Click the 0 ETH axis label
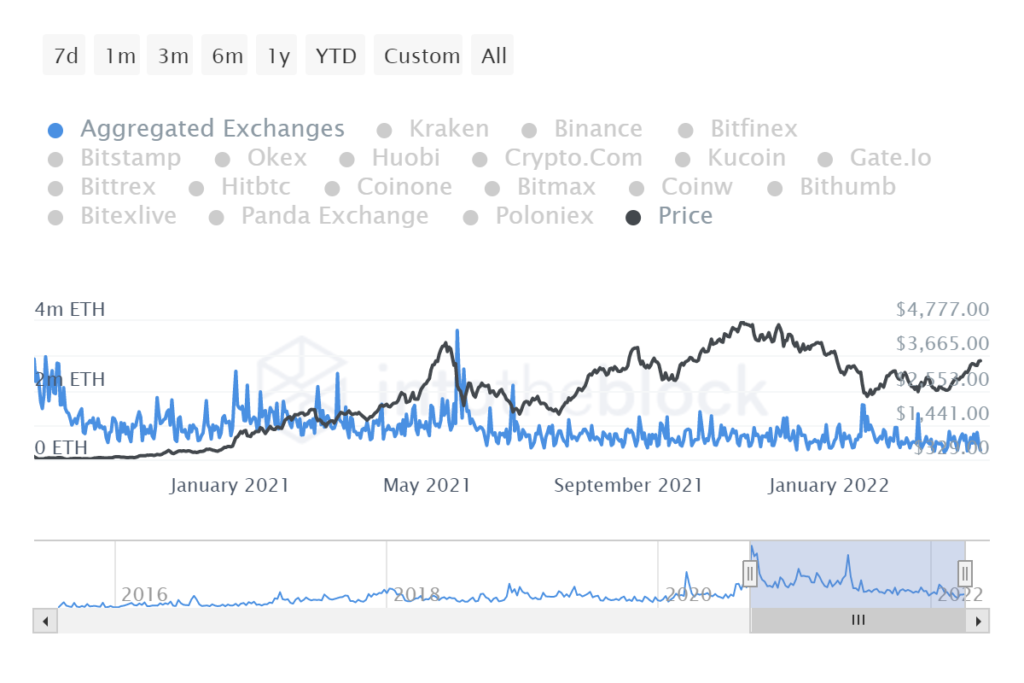Screen dimensions: 1024x683 pyautogui.click(x=61, y=447)
